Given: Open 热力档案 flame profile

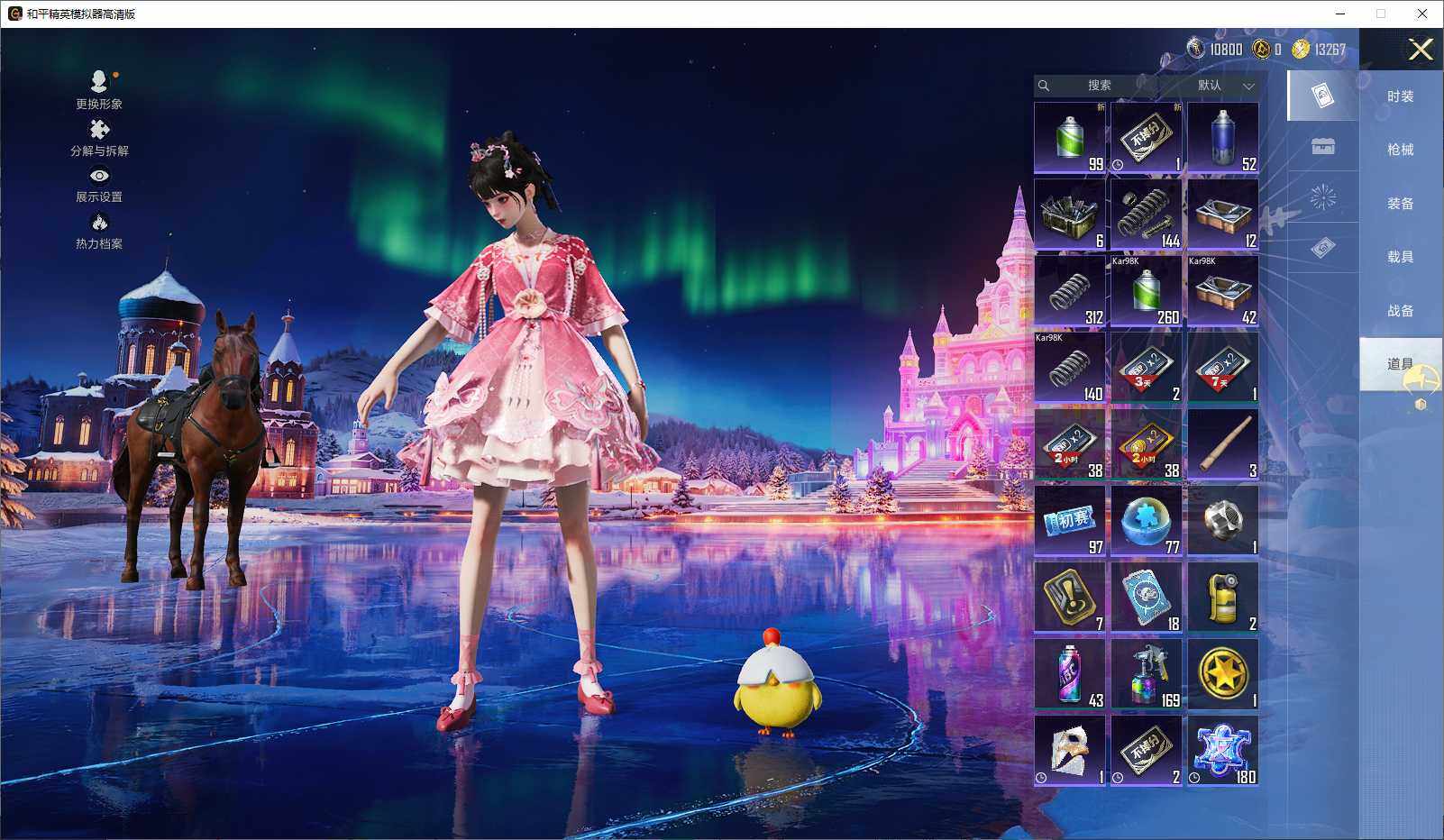Looking at the screenshot, I should [x=99, y=232].
